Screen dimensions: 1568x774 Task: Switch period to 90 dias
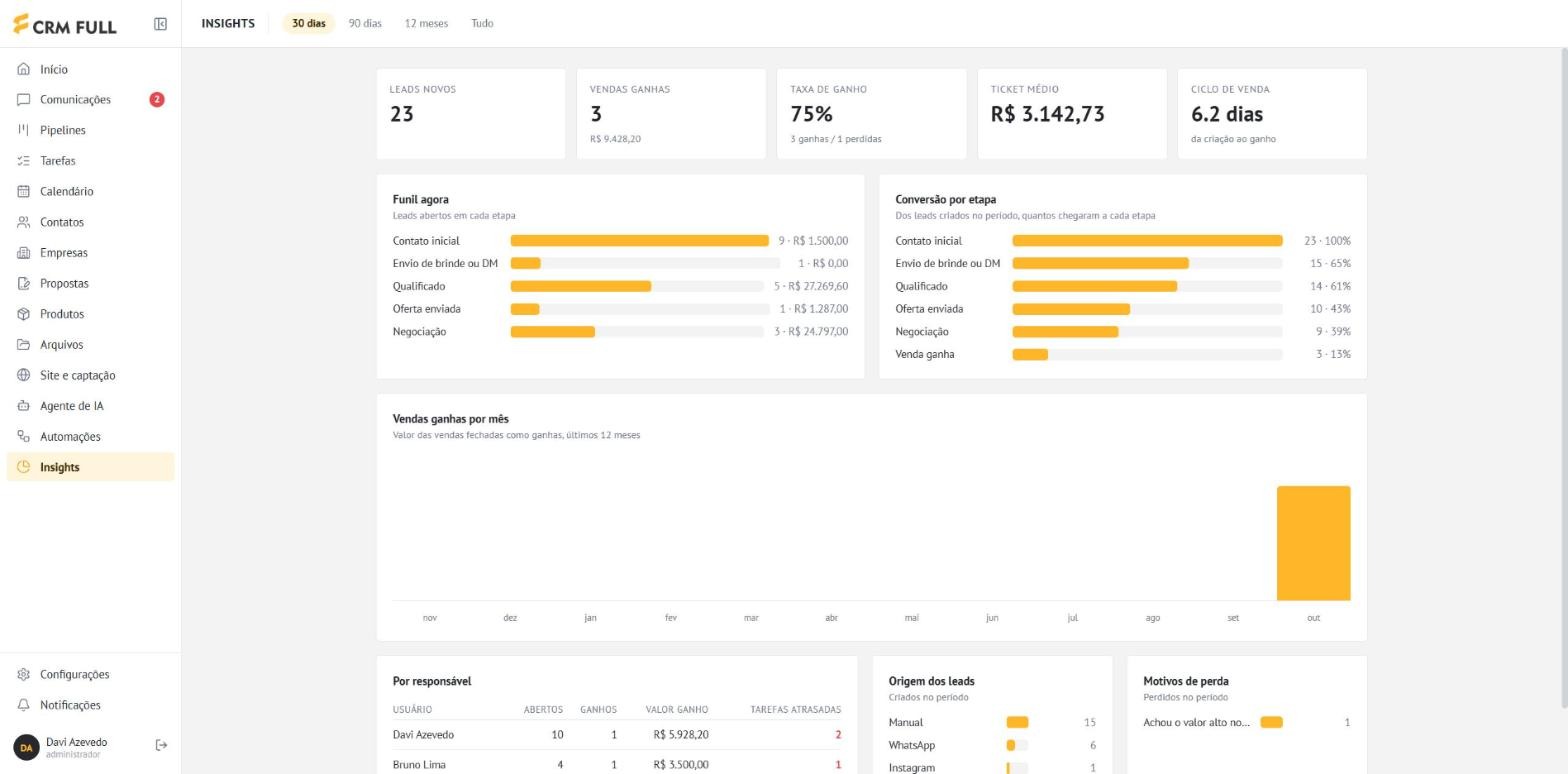[x=365, y=23]
